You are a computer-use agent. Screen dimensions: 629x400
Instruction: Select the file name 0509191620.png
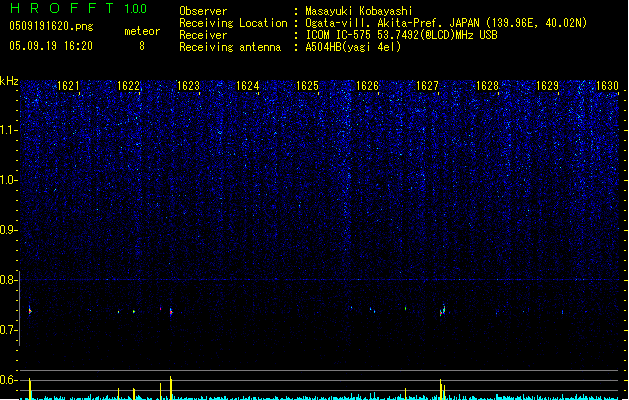(51, 26)
